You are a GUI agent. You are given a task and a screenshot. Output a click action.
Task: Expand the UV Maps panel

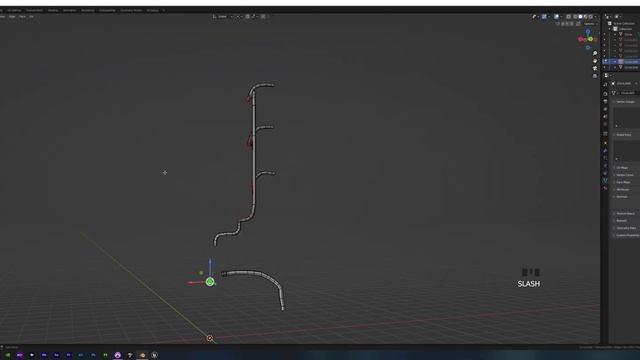point(622,168)
